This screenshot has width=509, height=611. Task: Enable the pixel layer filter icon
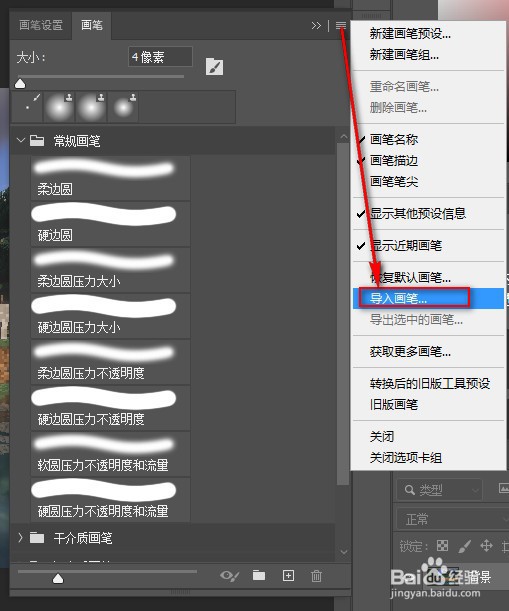(x=504, y=488)
